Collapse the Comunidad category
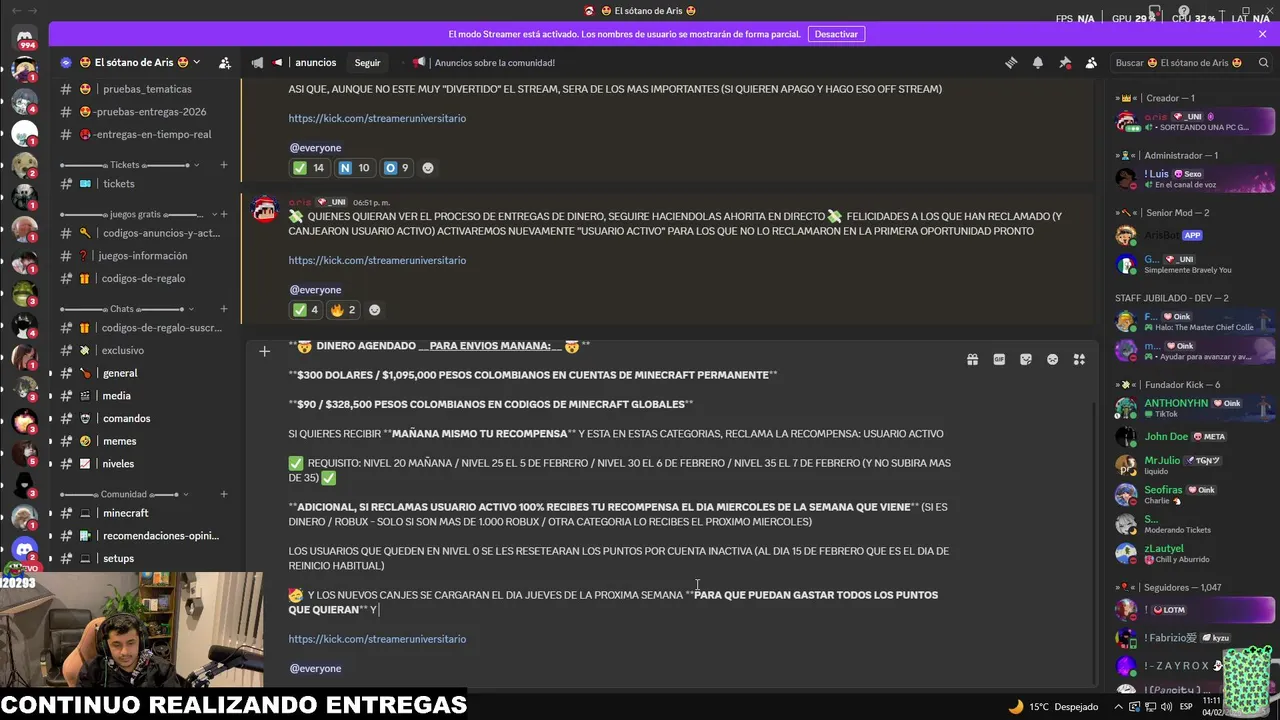1280x720 pixels. (124, 494)
